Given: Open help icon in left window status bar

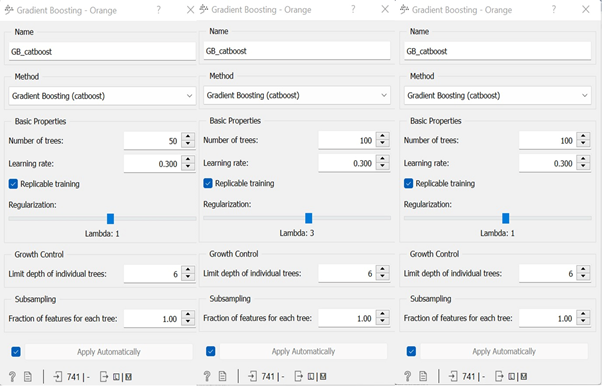Looking at the screenshot, I should click(x=12, y=377).
